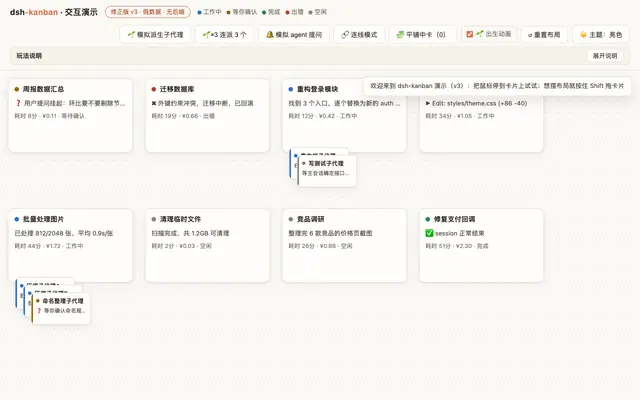
Task: Open the 写测试子代理 sub-card
Action: click(x=327, y=171)
